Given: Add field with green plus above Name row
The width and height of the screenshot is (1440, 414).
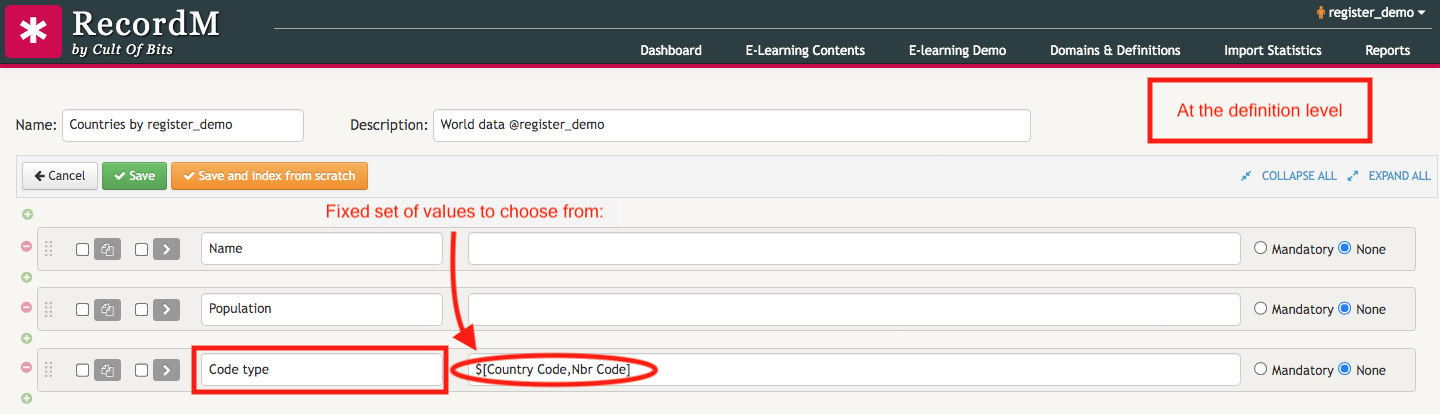Looking at the screenshot, I should (x=27, y=214).
